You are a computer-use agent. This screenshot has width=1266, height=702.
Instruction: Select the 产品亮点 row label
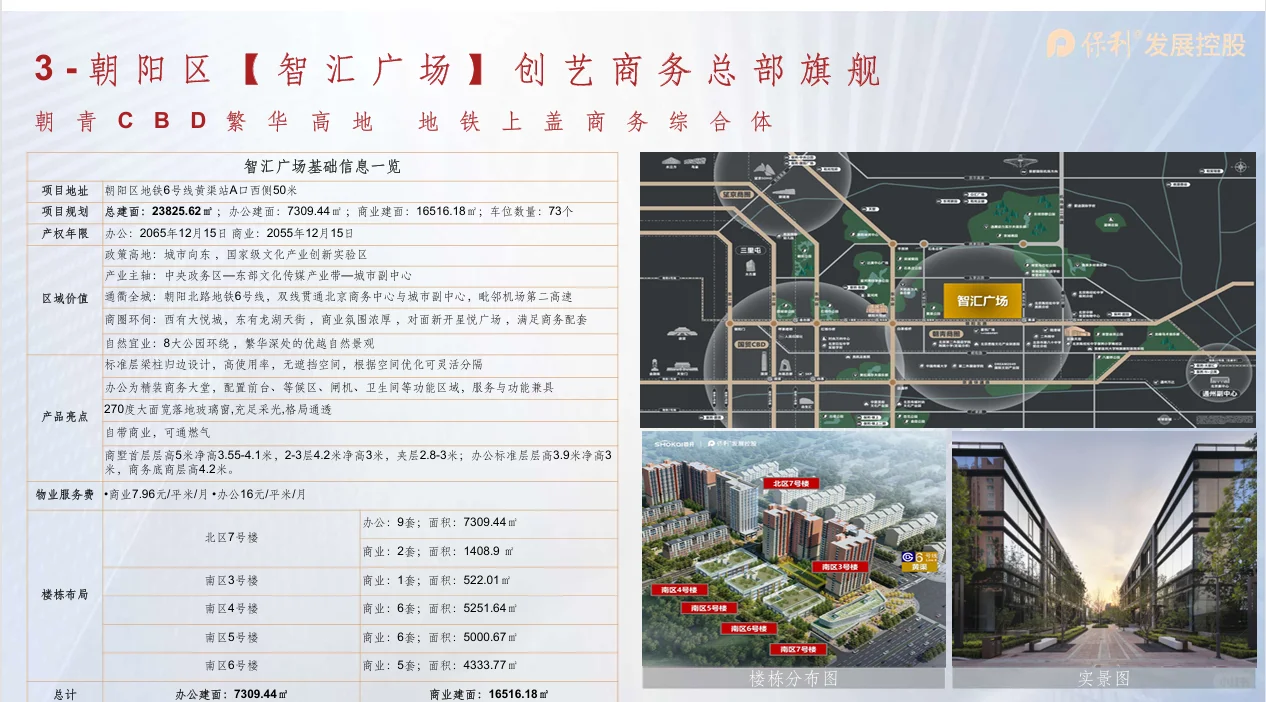(65, 417)
